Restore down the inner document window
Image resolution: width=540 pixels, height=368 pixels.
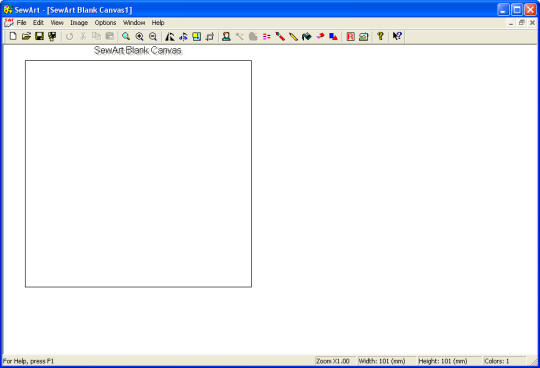[x=521, y=23]
